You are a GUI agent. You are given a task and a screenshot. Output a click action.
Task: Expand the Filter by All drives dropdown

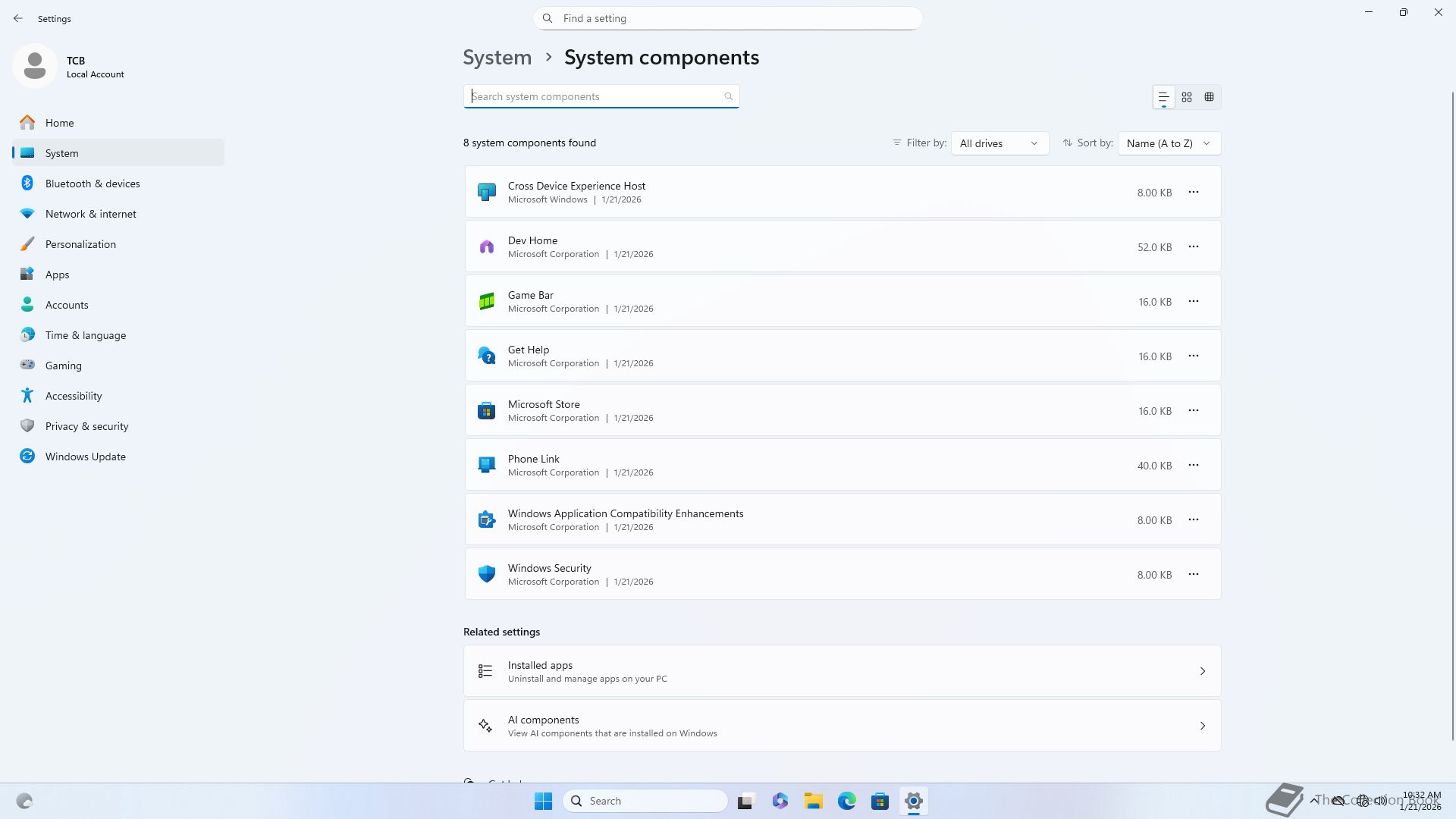[x=999, y=143]
